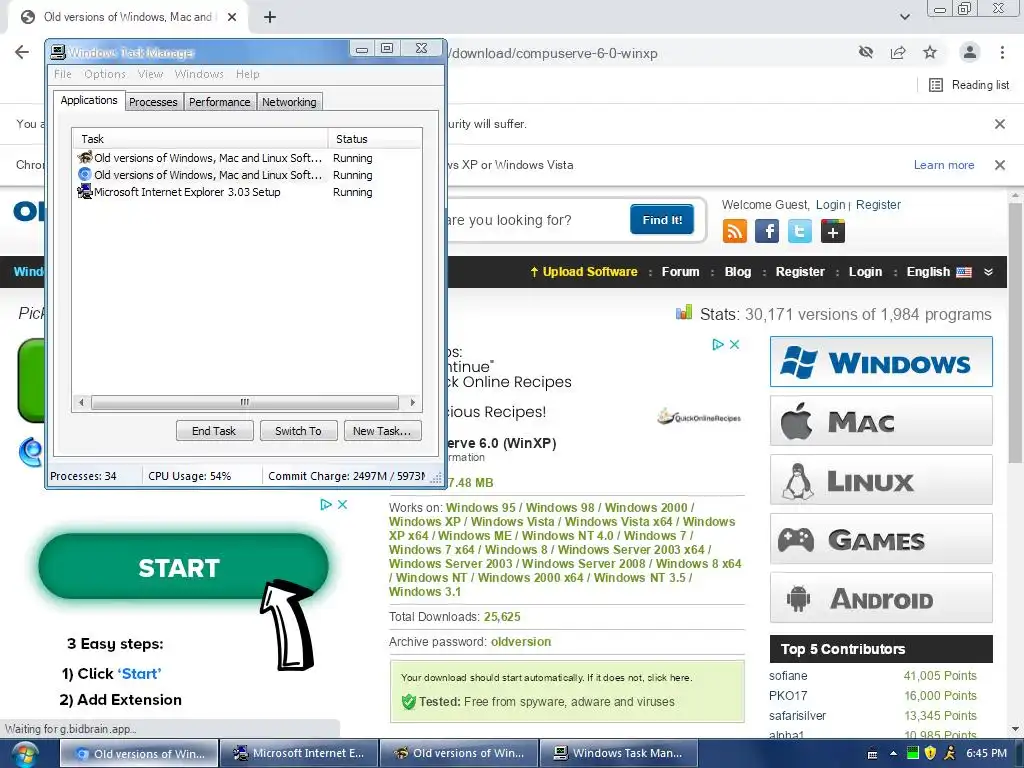Image resolution: width=1024 pixels, height=768 pixels.
Task: Open Task Manager File menu
Action: click(x=63, y=74)
